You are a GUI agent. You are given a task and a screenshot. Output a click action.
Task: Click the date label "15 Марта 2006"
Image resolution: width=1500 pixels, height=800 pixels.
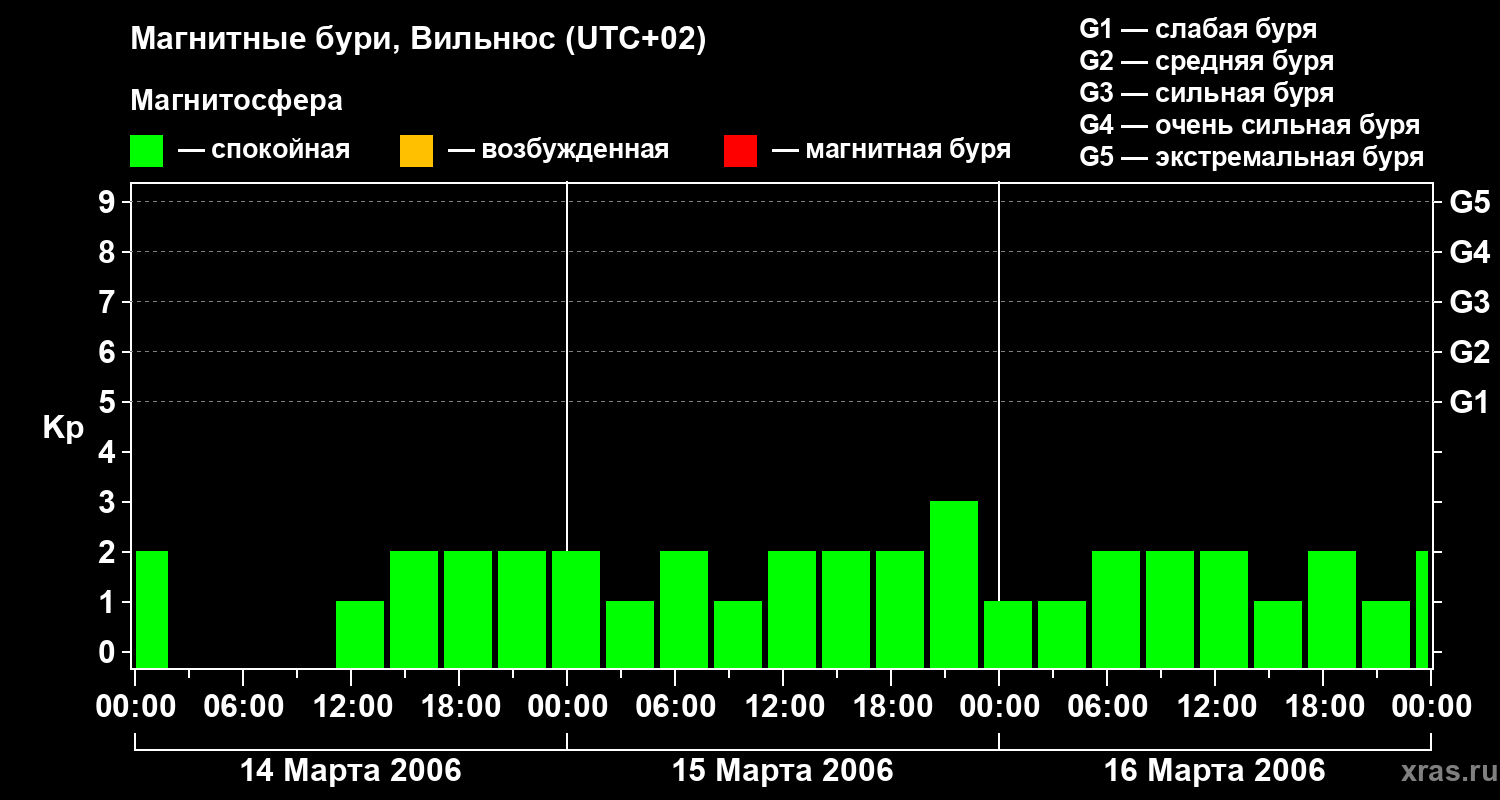tap(783, 771)
